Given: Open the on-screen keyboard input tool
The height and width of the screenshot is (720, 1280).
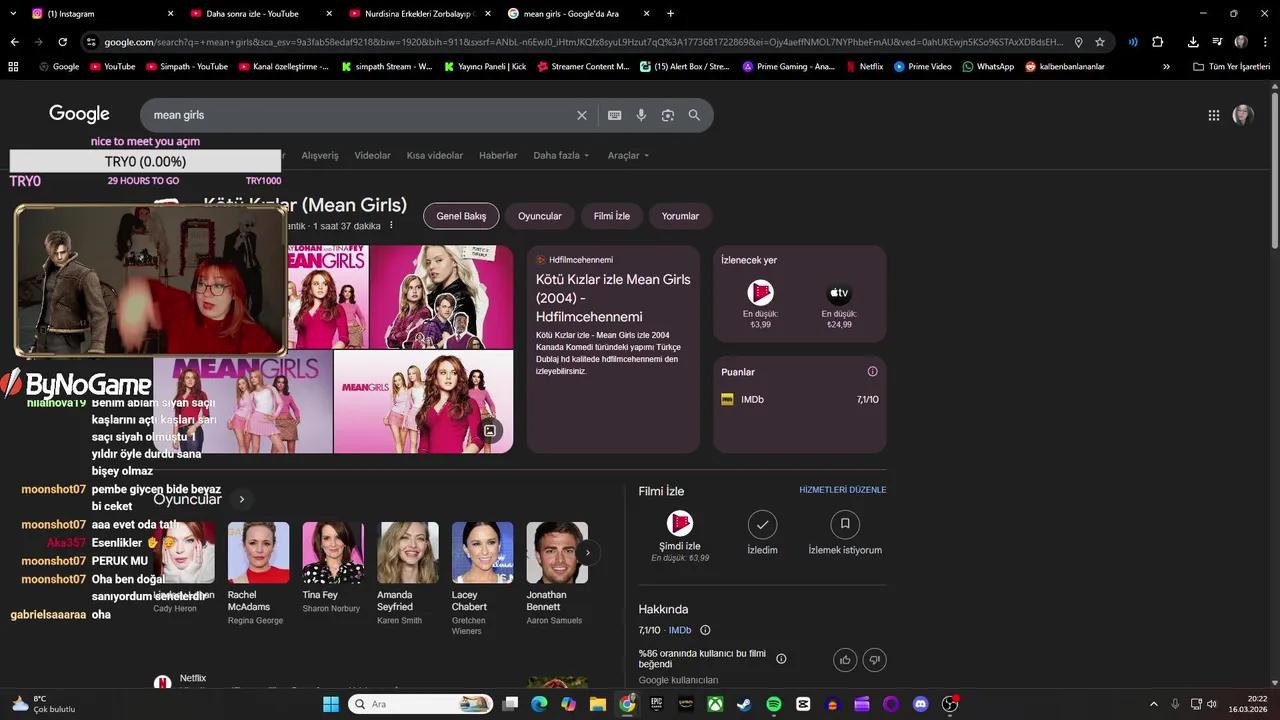Looking at the screenshot, I should point(614,115).
